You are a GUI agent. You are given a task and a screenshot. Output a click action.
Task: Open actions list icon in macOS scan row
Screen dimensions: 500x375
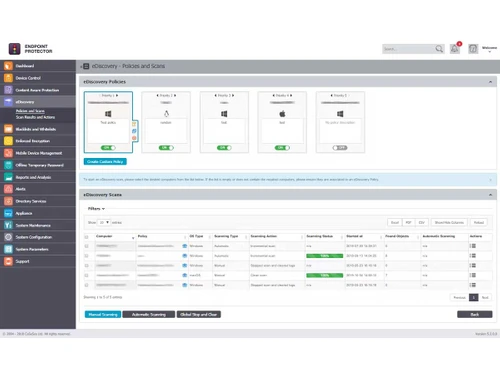point(473,275)
